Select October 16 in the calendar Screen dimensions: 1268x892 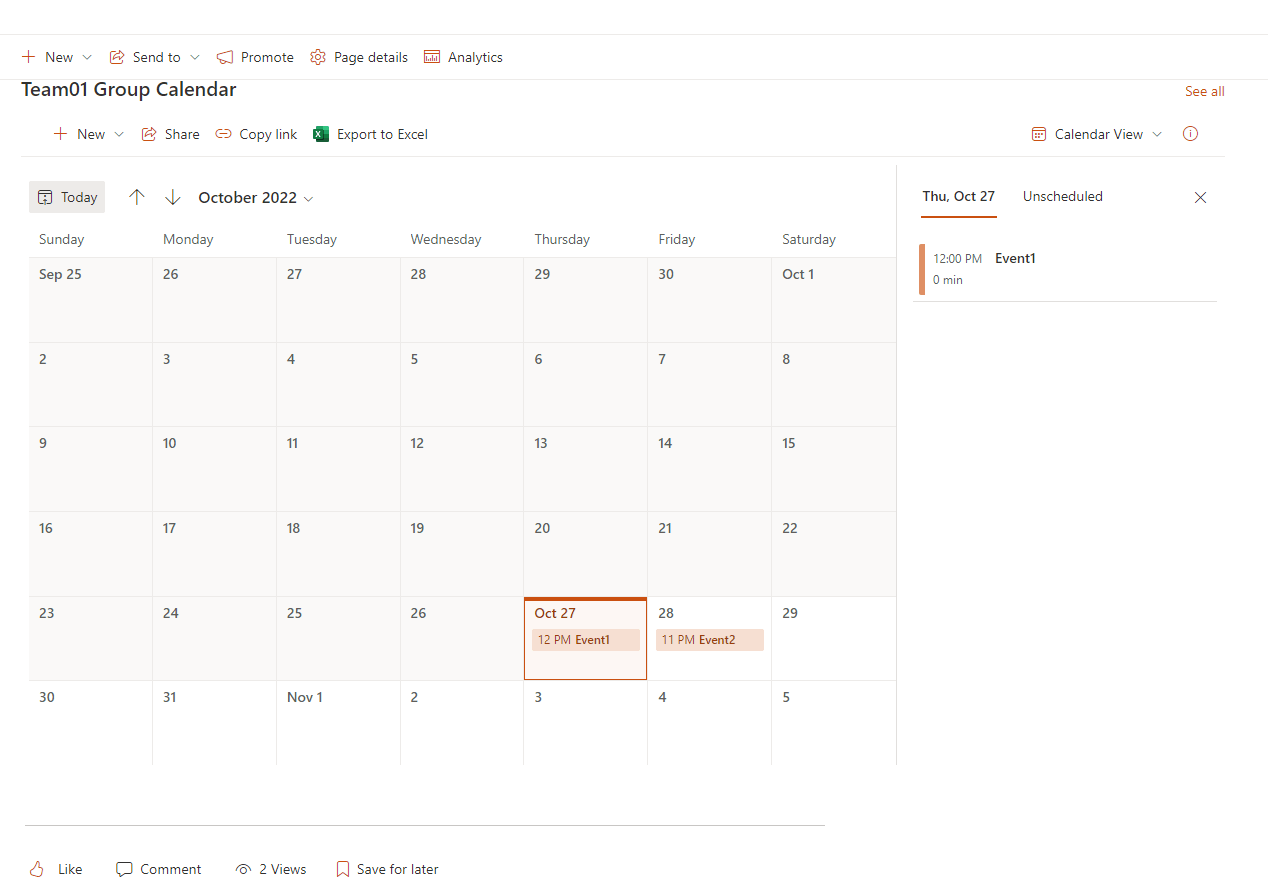91,554
